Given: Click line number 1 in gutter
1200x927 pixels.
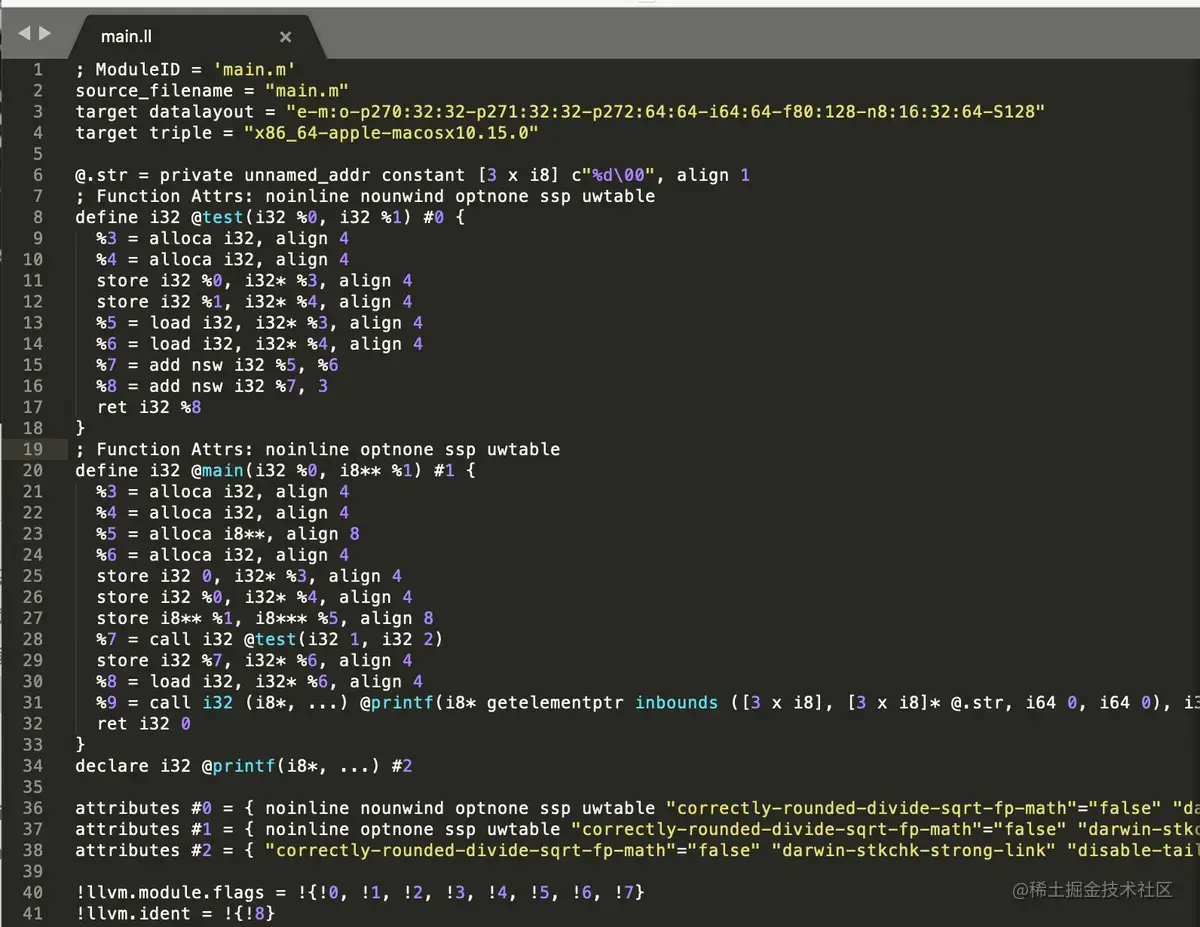Looking at the screenshot, I should tap(38, 70).
